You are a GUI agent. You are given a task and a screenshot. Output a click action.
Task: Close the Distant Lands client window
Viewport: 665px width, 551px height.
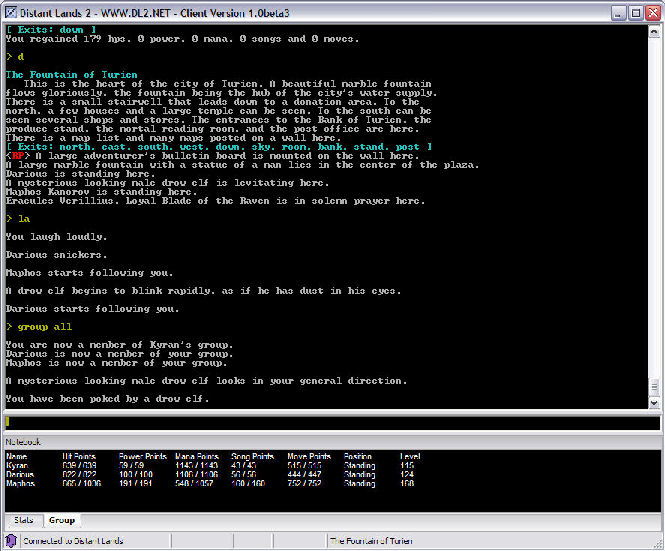[x=651, y=13]
